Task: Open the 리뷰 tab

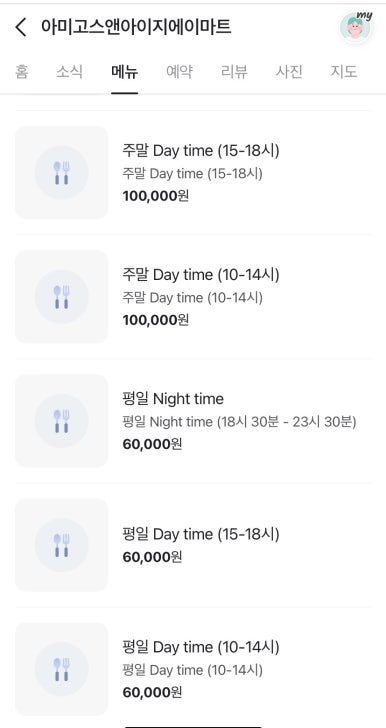Action: click(234, 72)
